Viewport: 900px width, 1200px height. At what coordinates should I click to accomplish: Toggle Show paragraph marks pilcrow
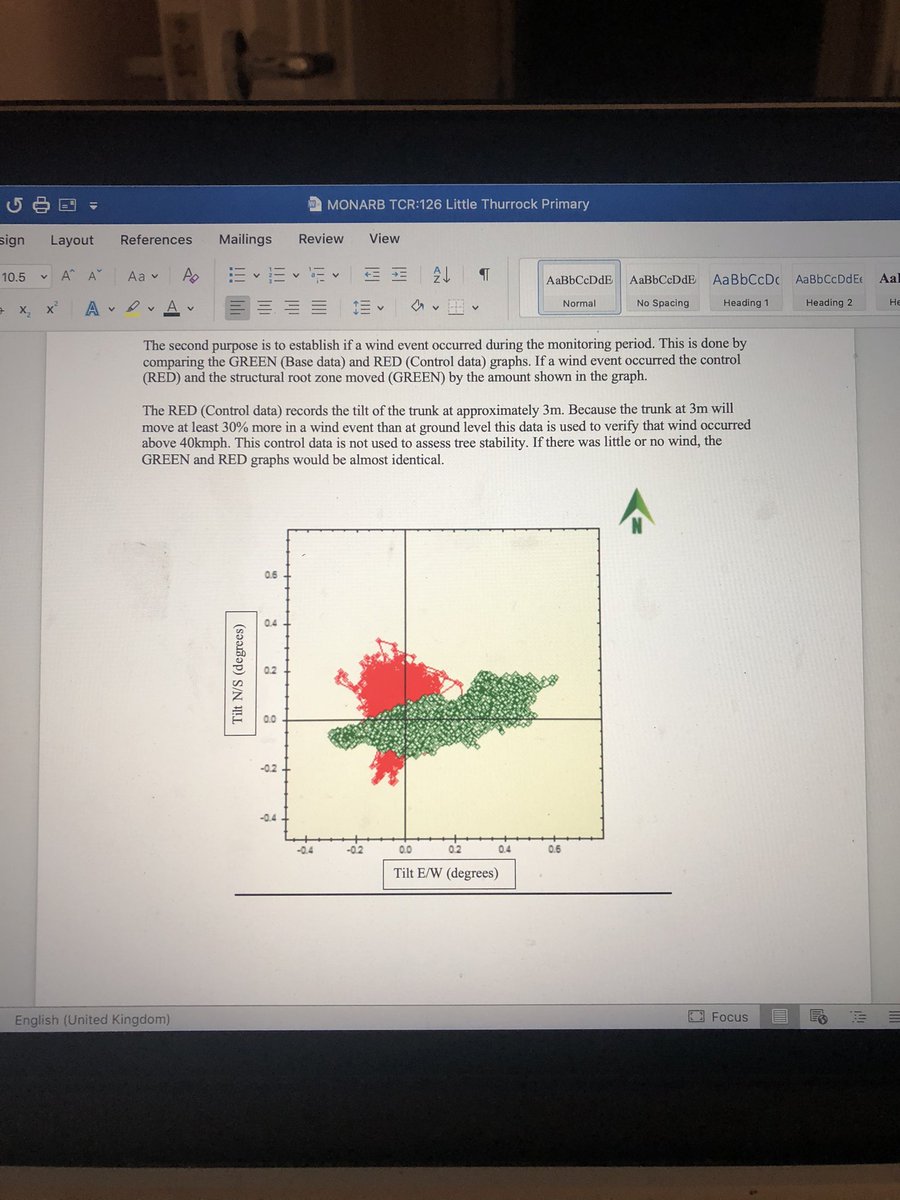click(x=483, y=274)
